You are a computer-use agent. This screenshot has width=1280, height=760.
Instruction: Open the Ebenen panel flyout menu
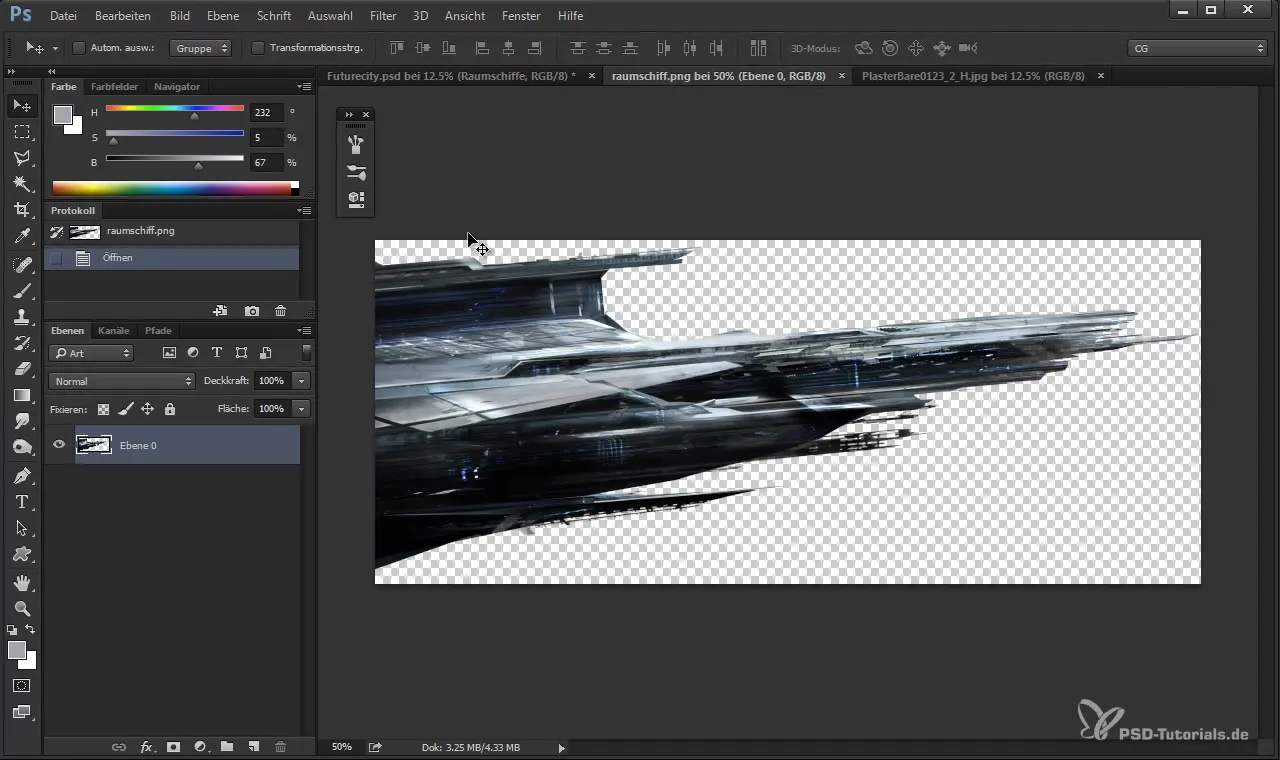pyautogui.click(x=305, y=331)
